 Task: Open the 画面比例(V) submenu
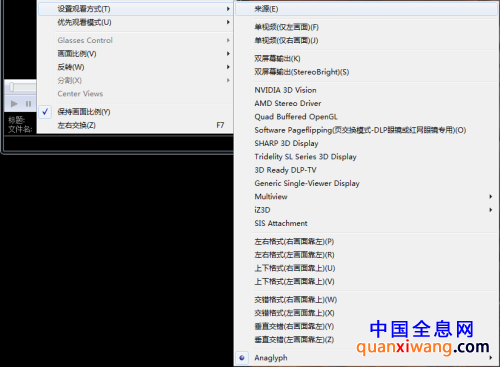135,54
